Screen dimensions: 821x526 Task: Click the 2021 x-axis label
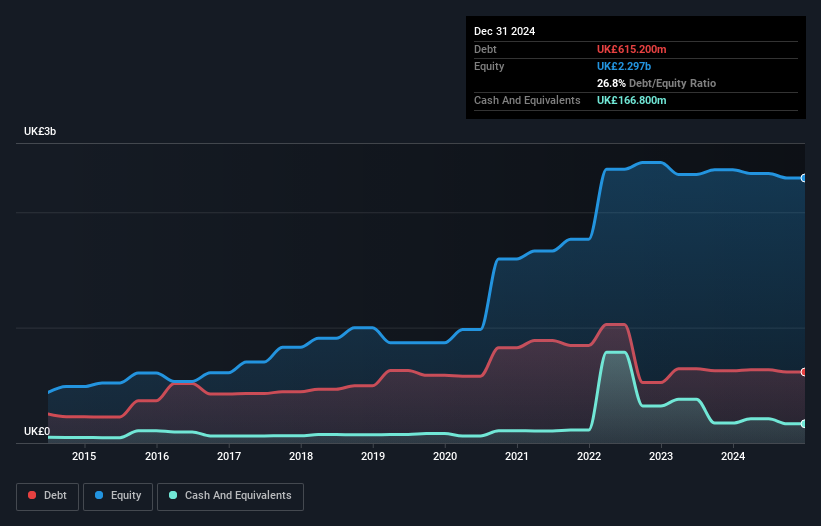click(x=517, y=456)
